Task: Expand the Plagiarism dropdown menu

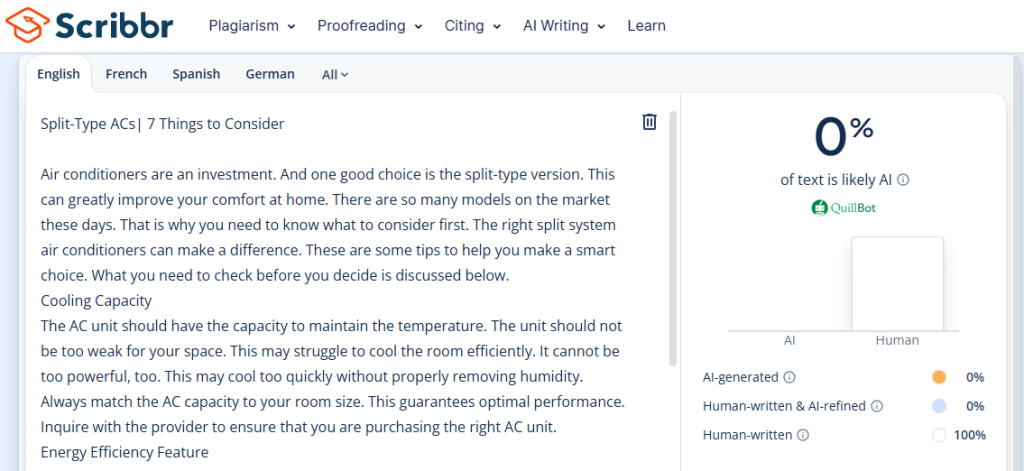Action: pos(252,26)
